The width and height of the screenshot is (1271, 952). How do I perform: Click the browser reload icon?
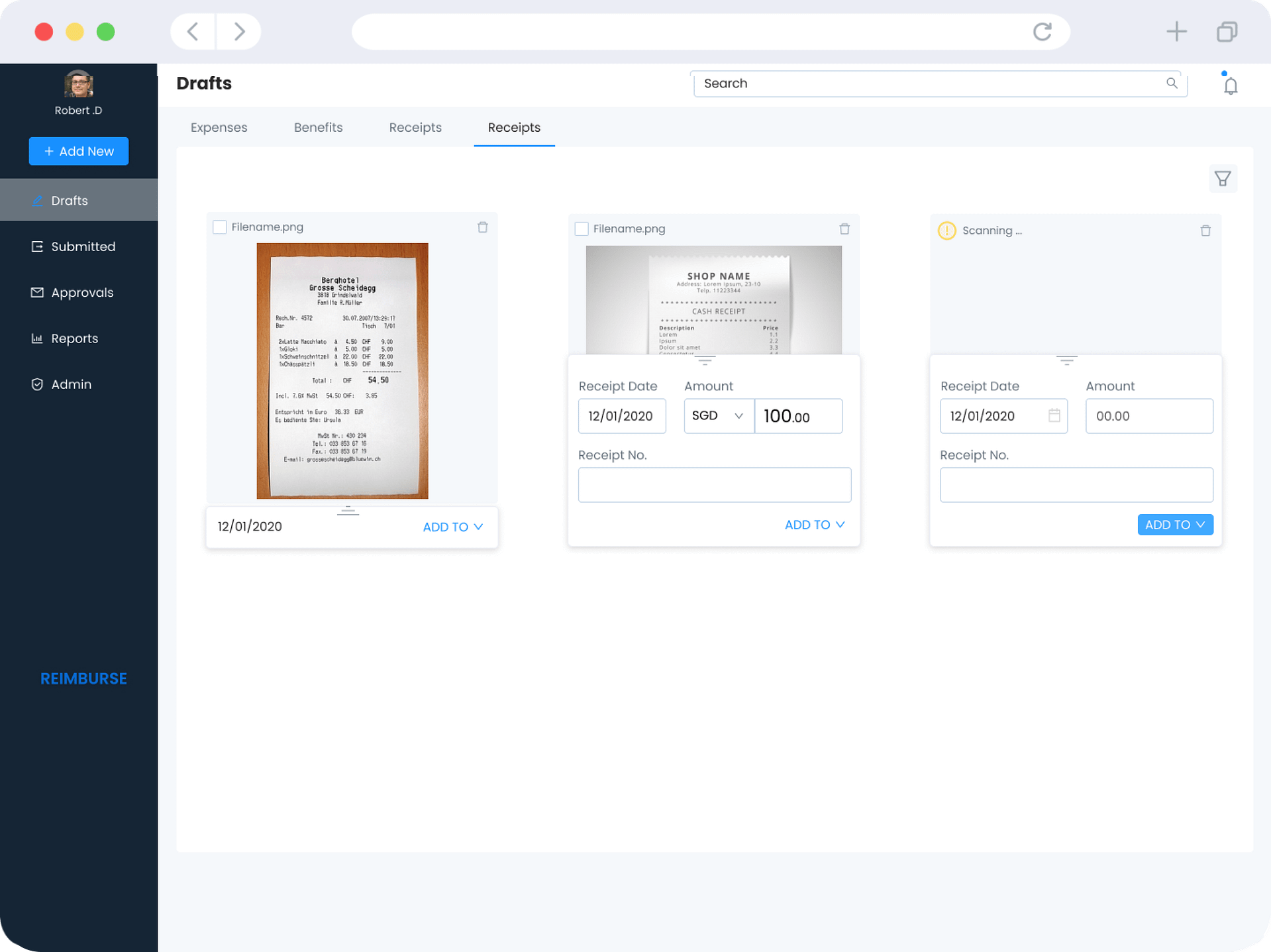click(1042, 32)
